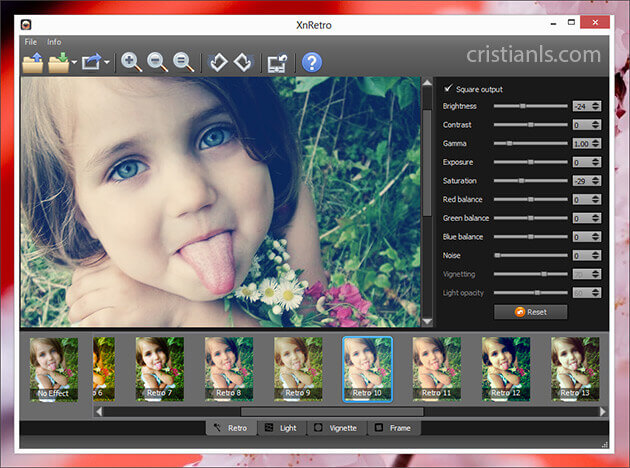The width and height of the screenshot is (630, 468).
Task: Rotate the image clockwise
Action: [x=242, y=62]
